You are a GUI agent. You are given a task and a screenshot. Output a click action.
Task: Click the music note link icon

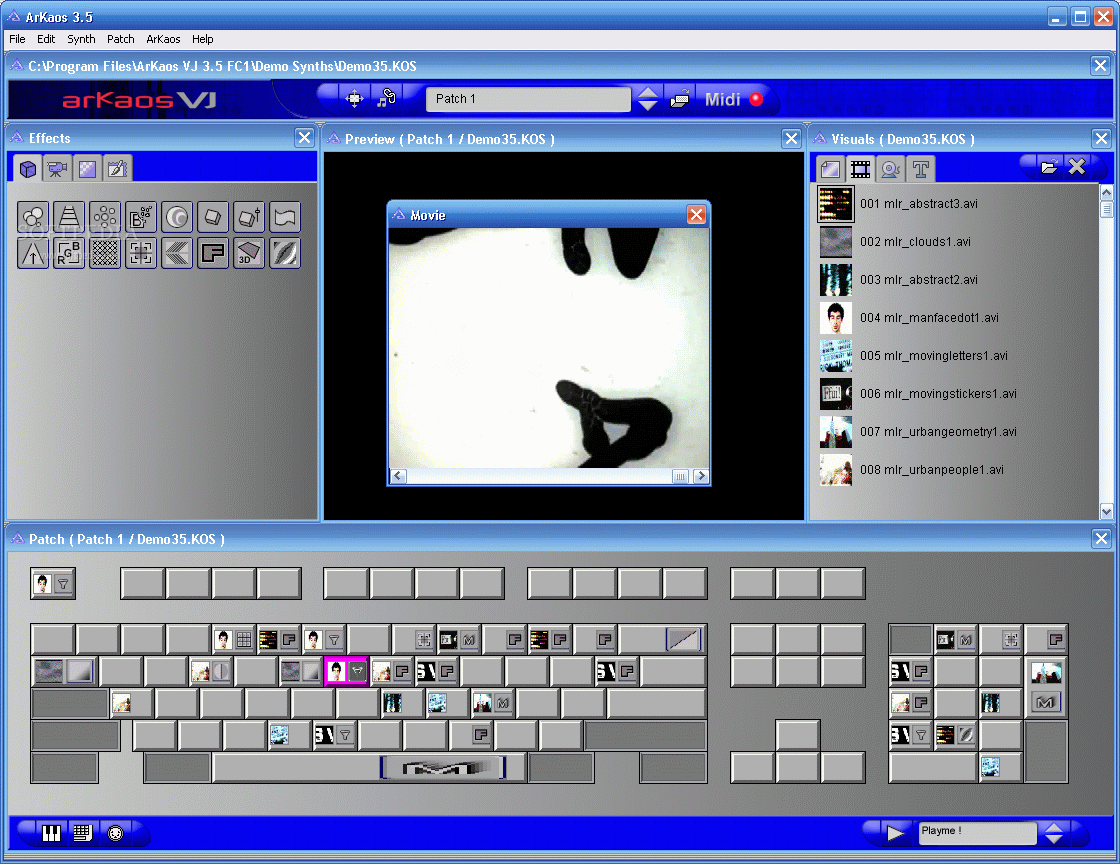386,98
